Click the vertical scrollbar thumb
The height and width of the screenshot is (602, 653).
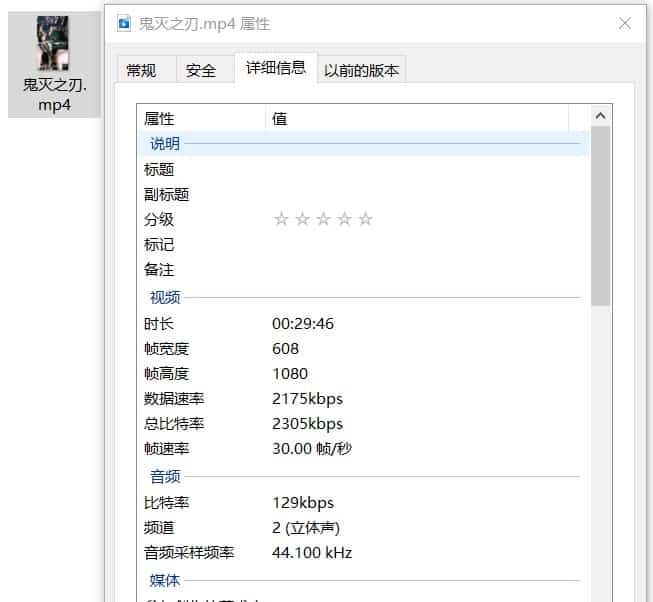tap(600, 215)
